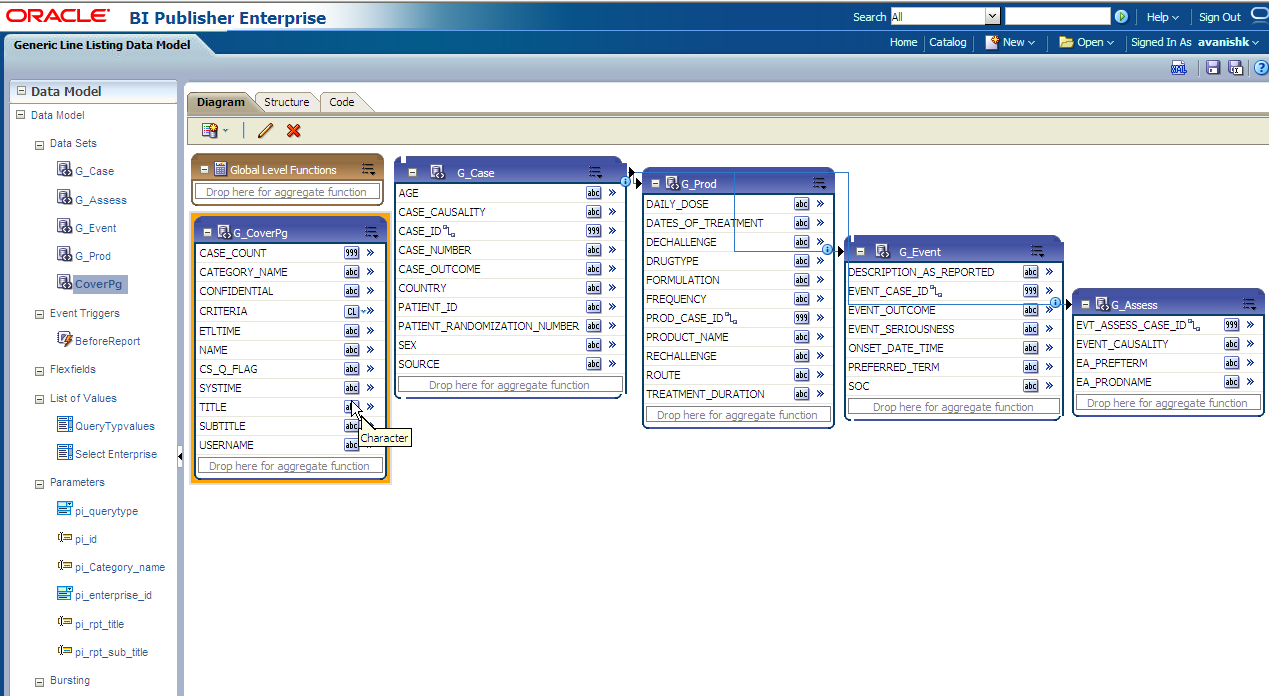Switch to the Diagram tab

pos(220,102)
